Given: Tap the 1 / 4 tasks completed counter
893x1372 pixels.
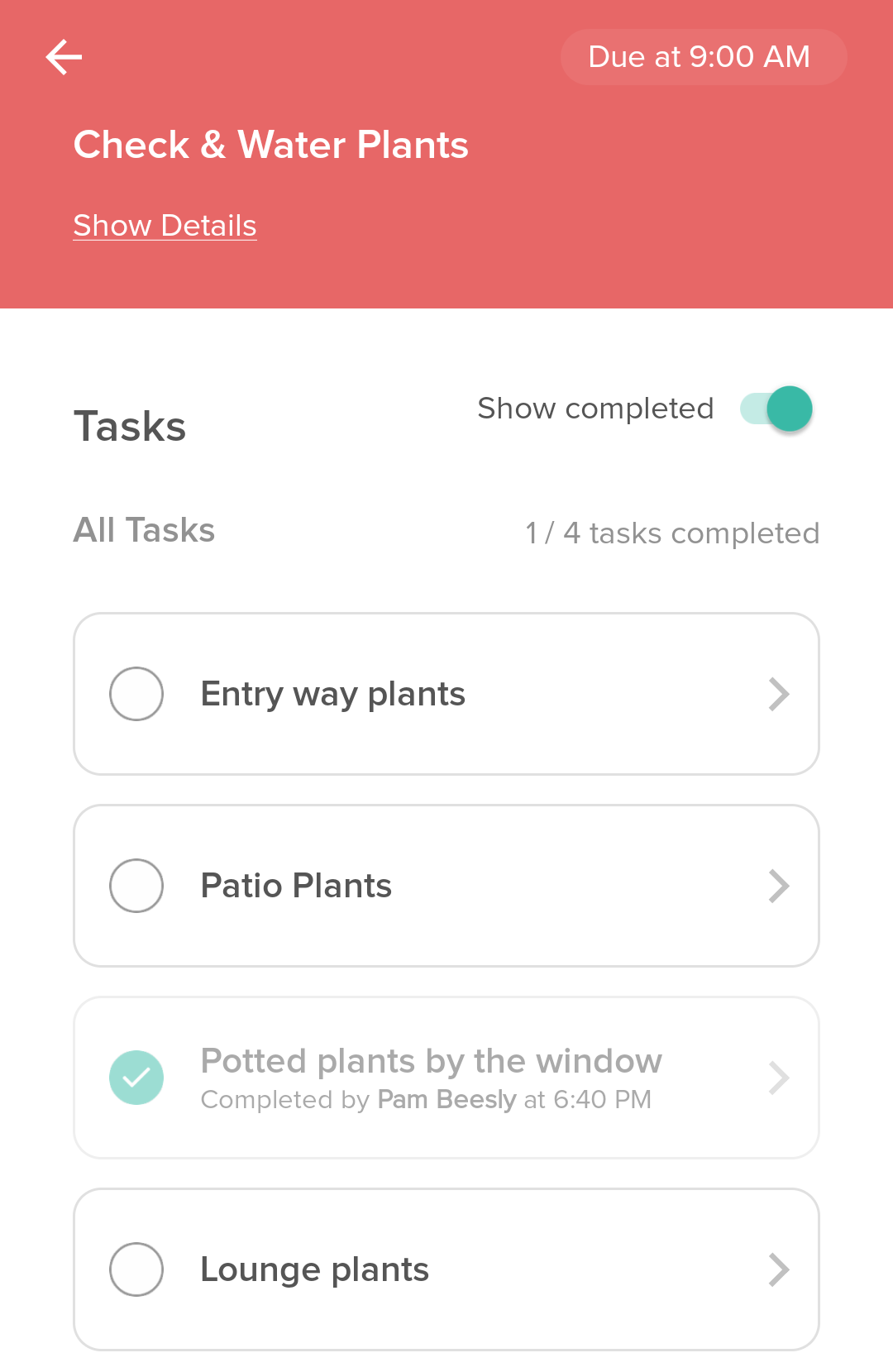Looking at the screenshot, I should point(672,533).
